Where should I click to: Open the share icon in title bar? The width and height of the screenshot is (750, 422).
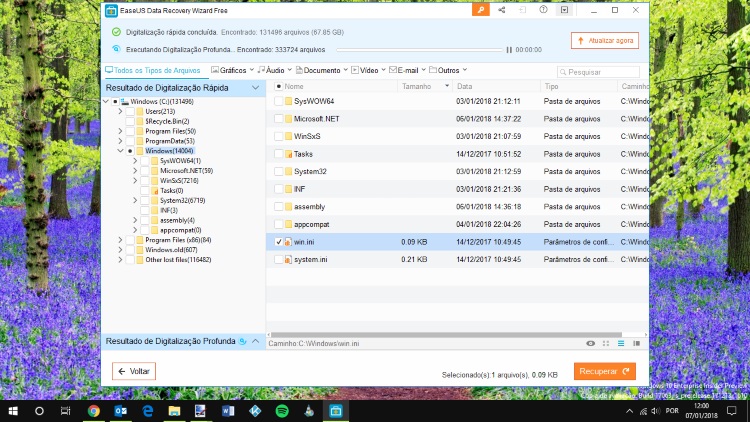501,10
